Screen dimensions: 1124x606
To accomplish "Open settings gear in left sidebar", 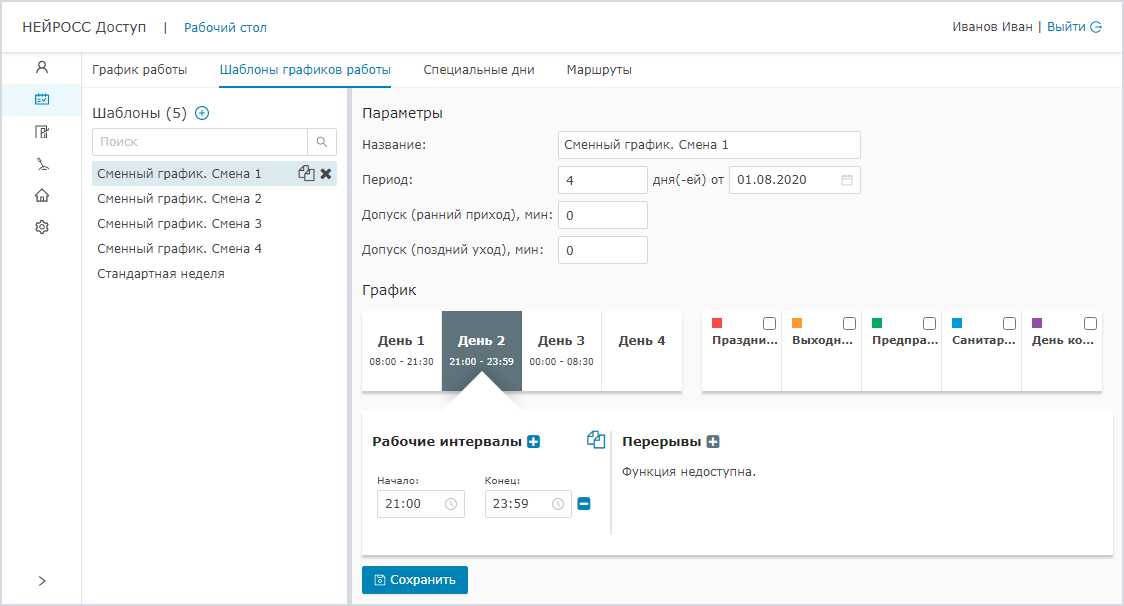I will [x=41, y=228].
